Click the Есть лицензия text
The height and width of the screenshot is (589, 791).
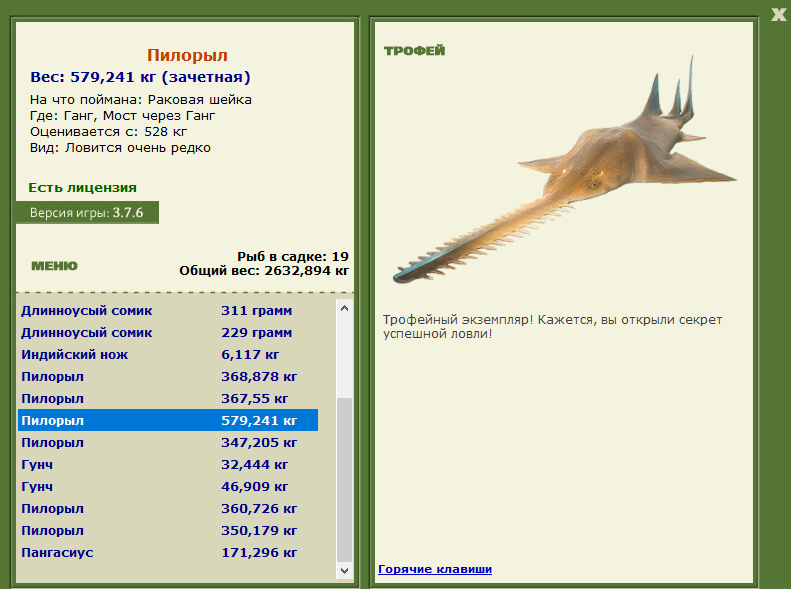click(82, 188)
